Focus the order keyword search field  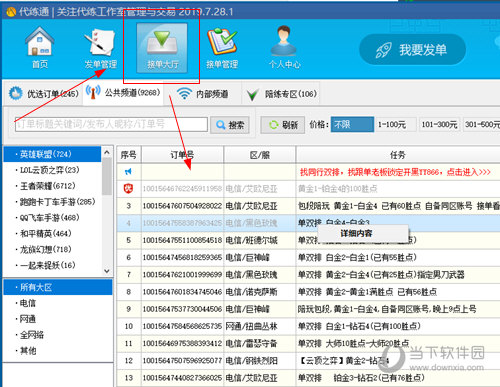pyautogui.click(x=111, y=124)
